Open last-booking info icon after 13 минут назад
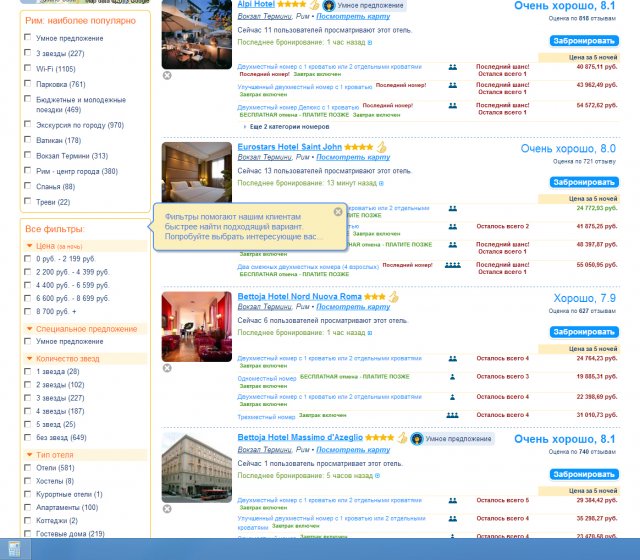Screen dimensions: 640x560 tap(381, 183)
